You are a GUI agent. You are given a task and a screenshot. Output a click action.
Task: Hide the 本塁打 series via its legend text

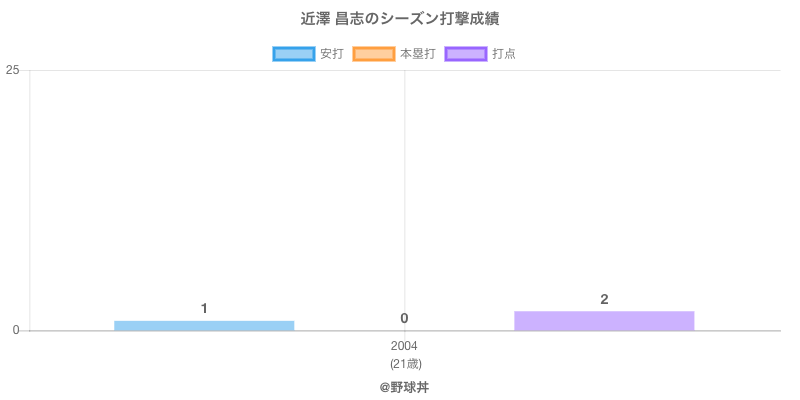tap(417, 54)
